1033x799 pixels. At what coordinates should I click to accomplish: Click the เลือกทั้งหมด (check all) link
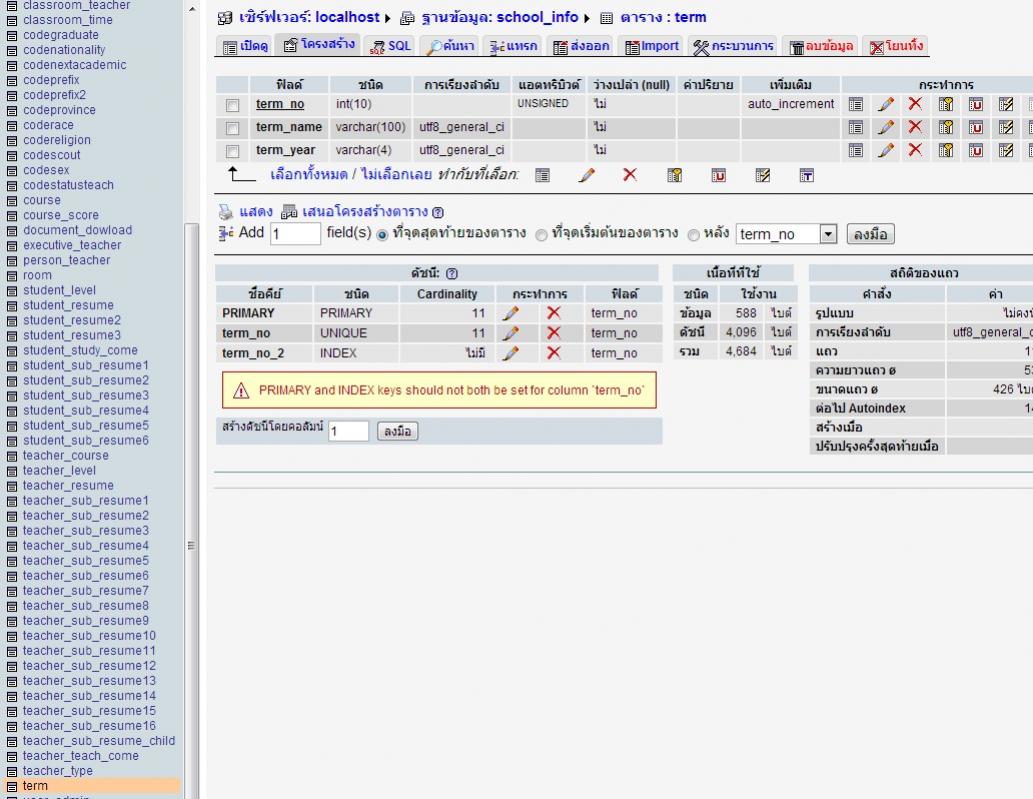[x=309, y=175]
